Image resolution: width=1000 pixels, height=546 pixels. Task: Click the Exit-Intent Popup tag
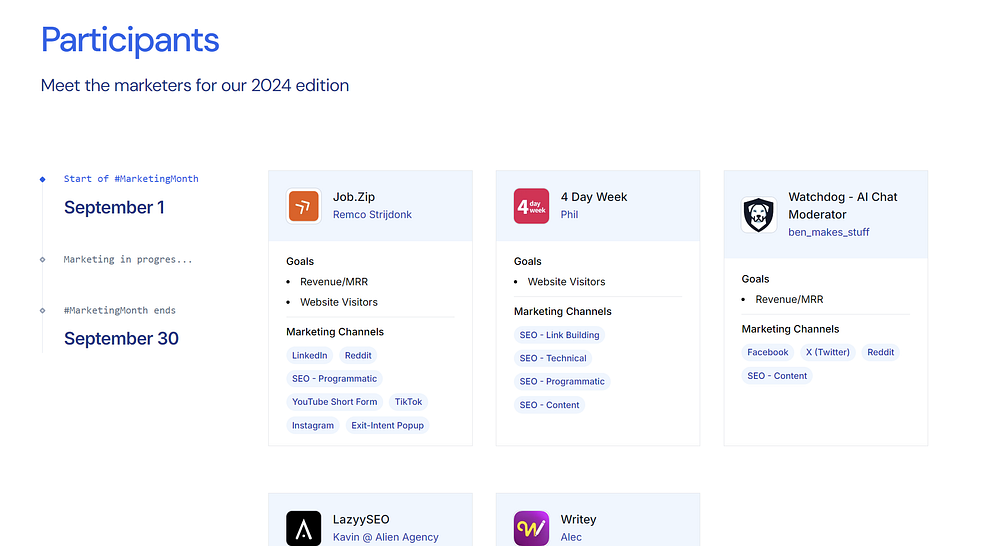pos(387,425)
